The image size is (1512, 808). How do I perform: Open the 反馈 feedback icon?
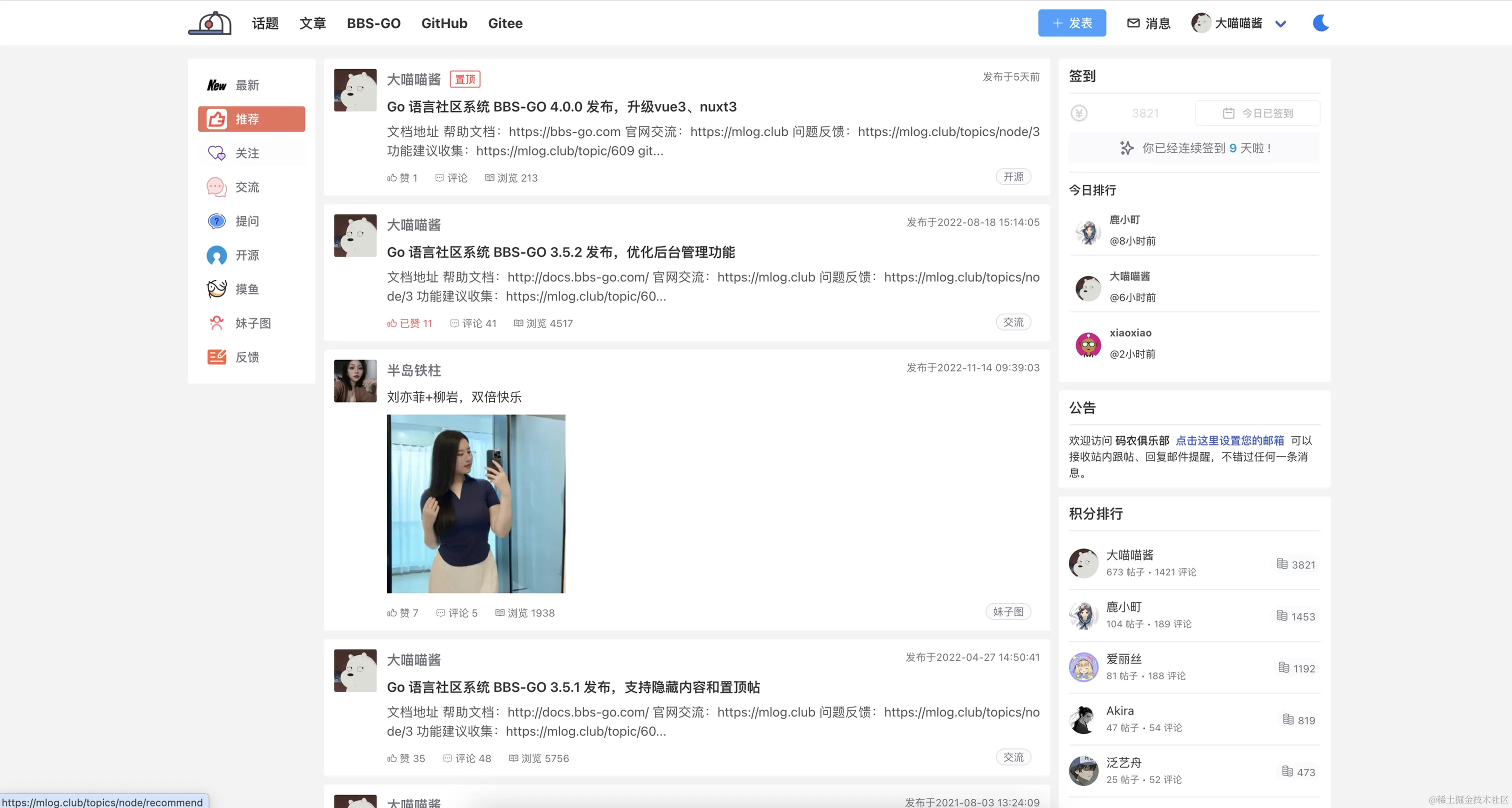pyautogui.click(x=216, y=357)
